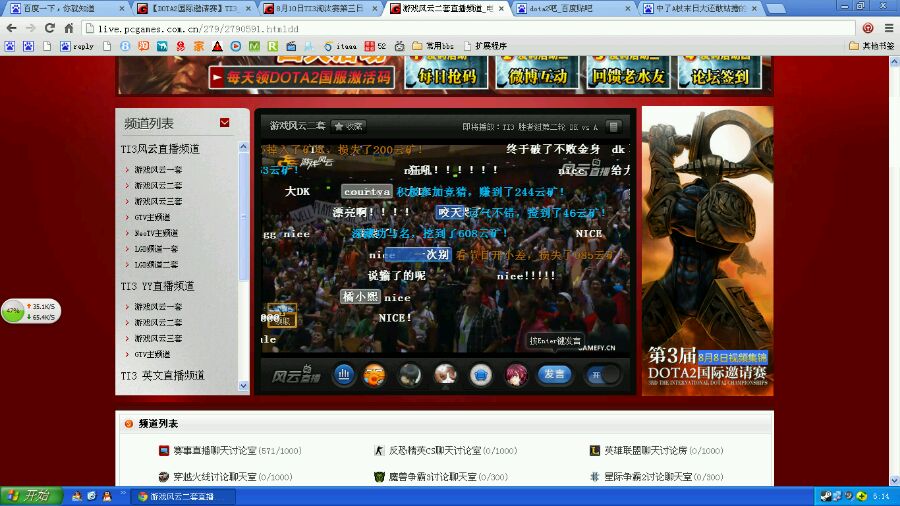Open the Chrome menu icon
The image size is (900, 506).
click(889, 28)
